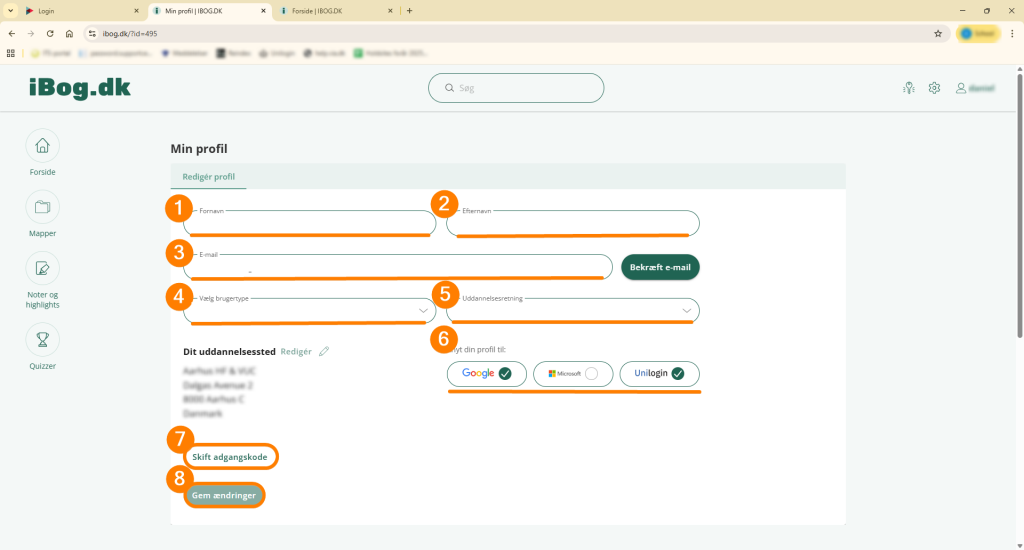This screenshot has width=1024, height=550.
Task: Toggle Google profile connection
Action: (x=487, y=374)
